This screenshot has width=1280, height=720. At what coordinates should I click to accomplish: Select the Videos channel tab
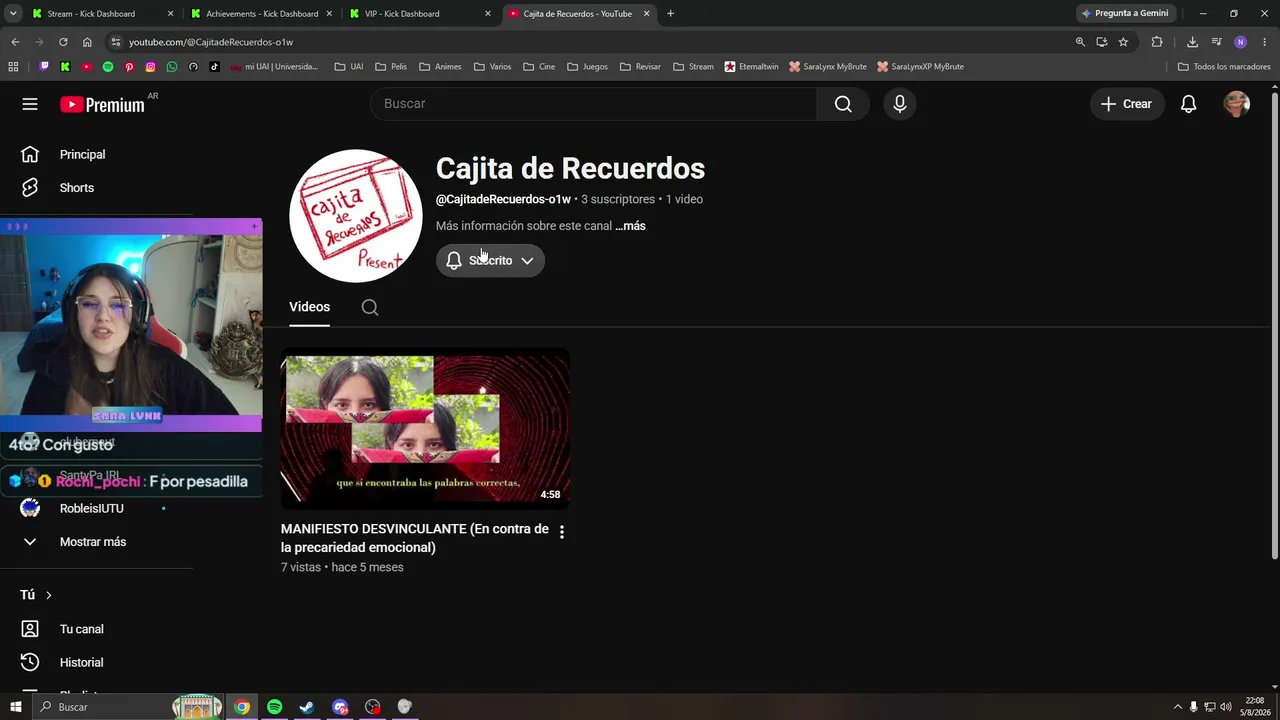[309, 307]
